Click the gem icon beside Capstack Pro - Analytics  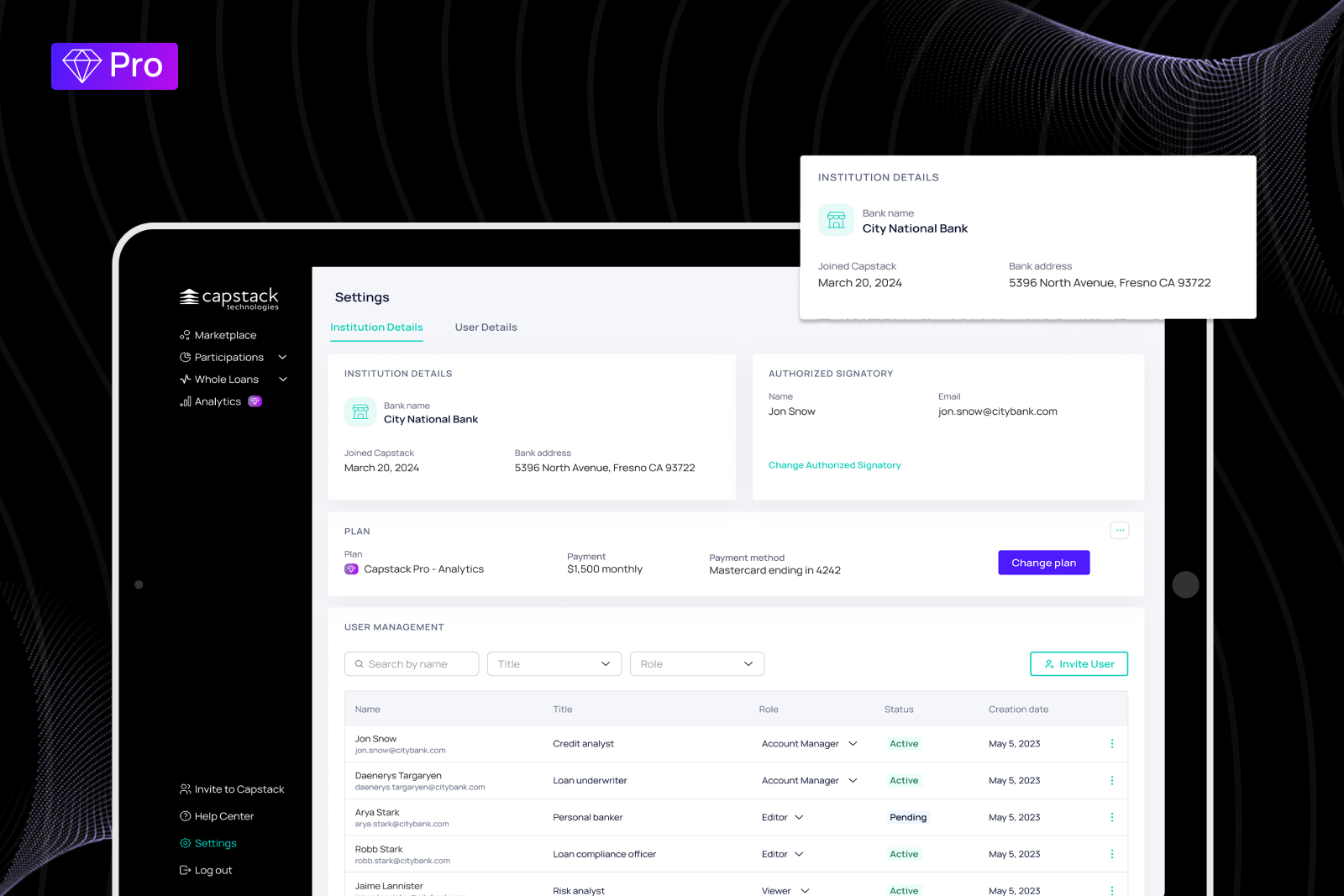pyautogui.click(x=351, y=569)
